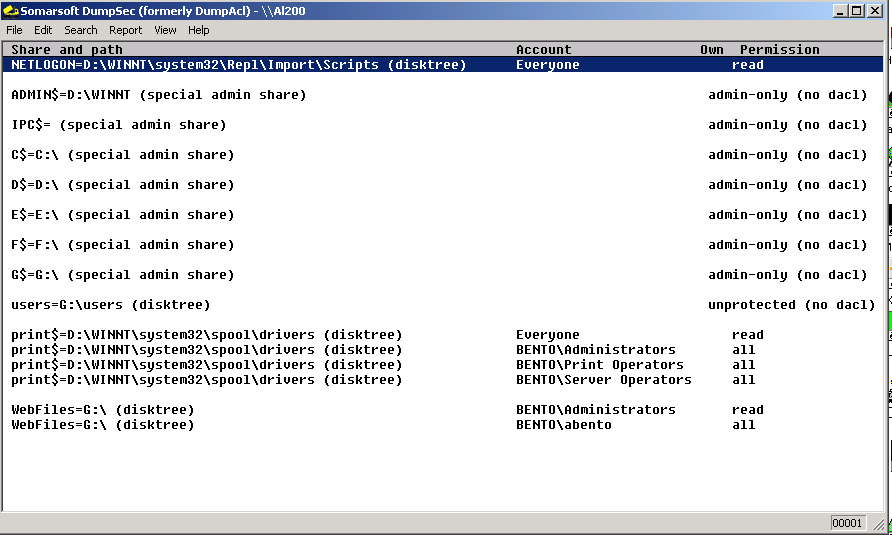This screenshot has width=892, height=535.
Task: Click the IPC$ row's admin-only permission text
Action: (787, 125)
